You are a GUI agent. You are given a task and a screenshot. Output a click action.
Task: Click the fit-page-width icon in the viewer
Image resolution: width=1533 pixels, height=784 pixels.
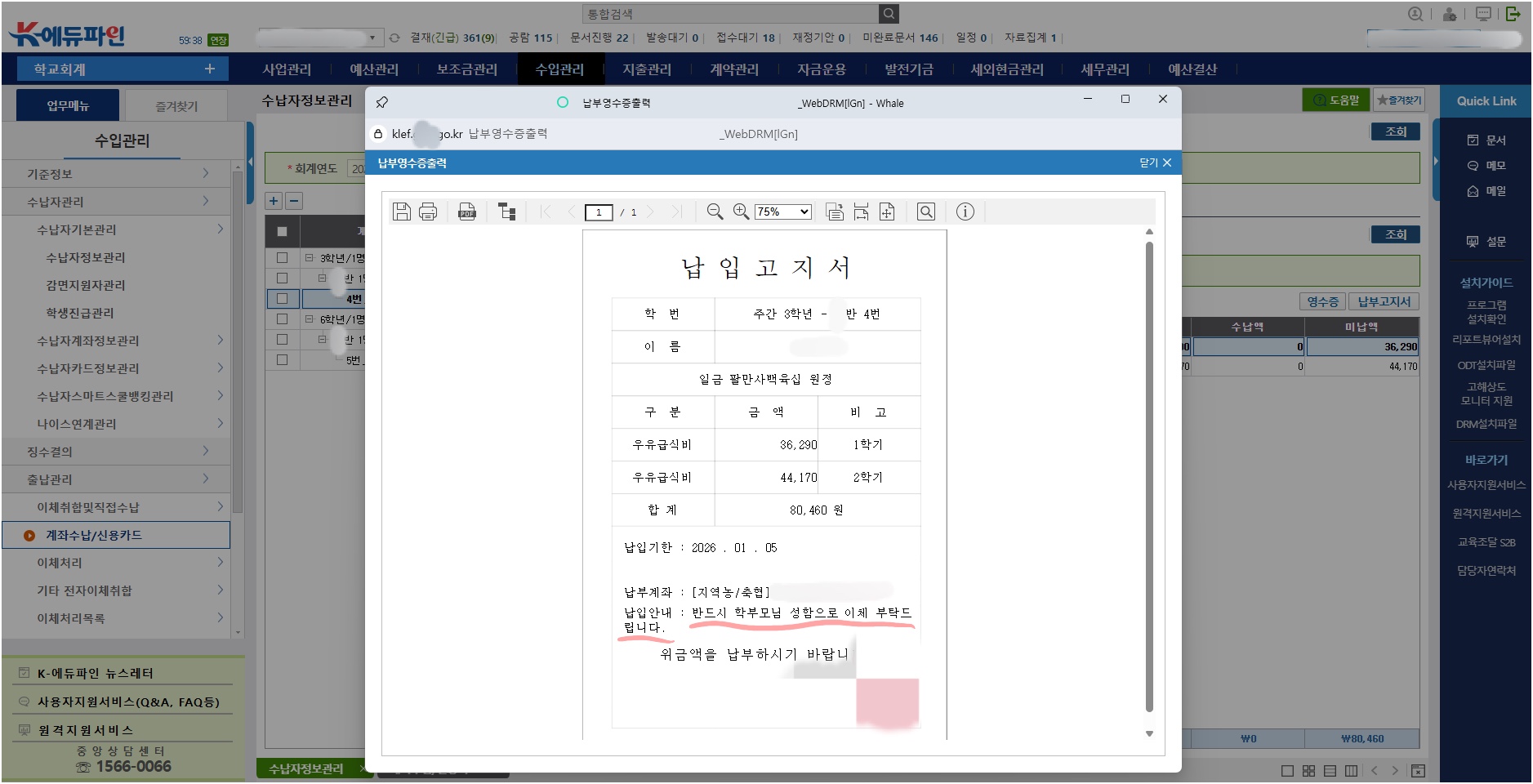[x=860, y=212]
